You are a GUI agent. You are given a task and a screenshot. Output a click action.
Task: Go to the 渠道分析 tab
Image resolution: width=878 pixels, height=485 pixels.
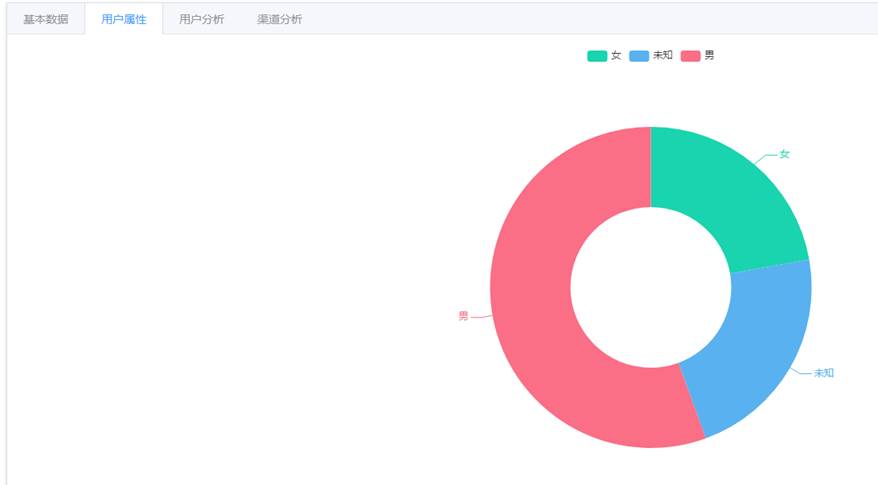click(x=279, y=19)
